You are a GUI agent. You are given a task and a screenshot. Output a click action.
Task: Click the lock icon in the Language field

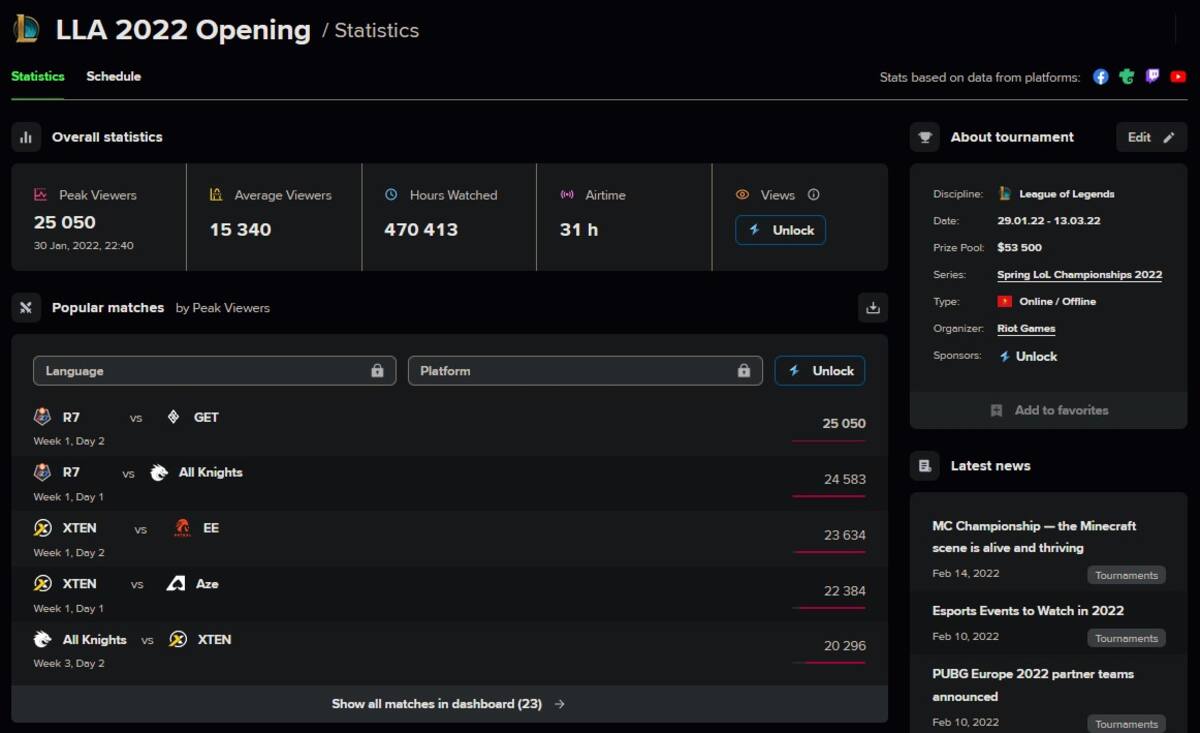(x=377, y=371)
